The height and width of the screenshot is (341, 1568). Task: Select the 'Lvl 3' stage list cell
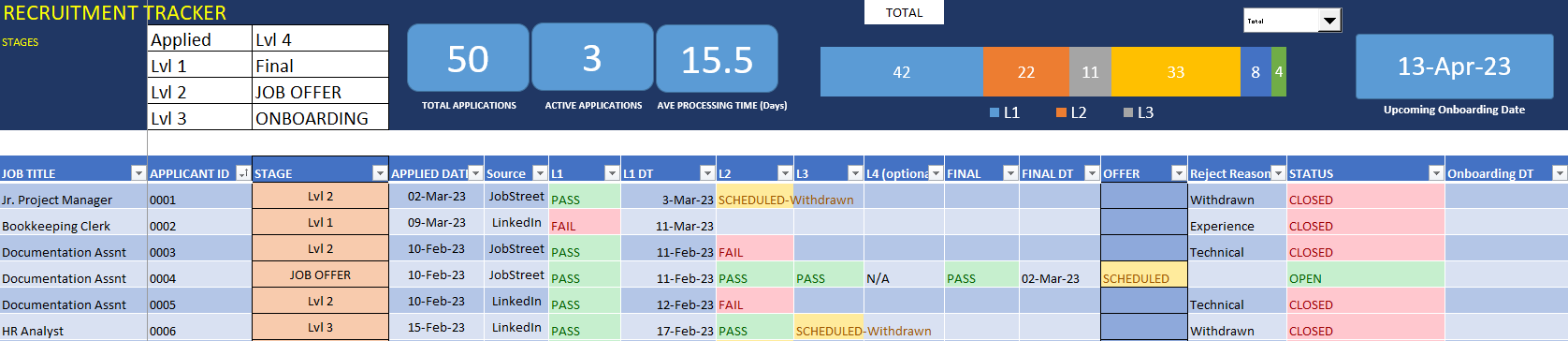point(200,117)
